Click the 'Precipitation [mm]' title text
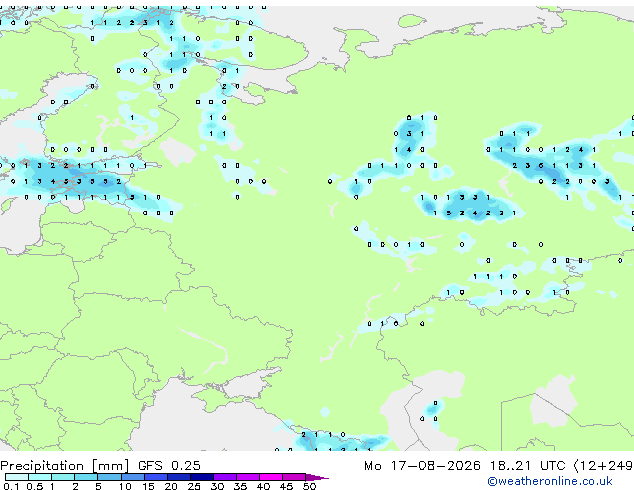This screenshot has width=634, height=490. click(65, 466)
